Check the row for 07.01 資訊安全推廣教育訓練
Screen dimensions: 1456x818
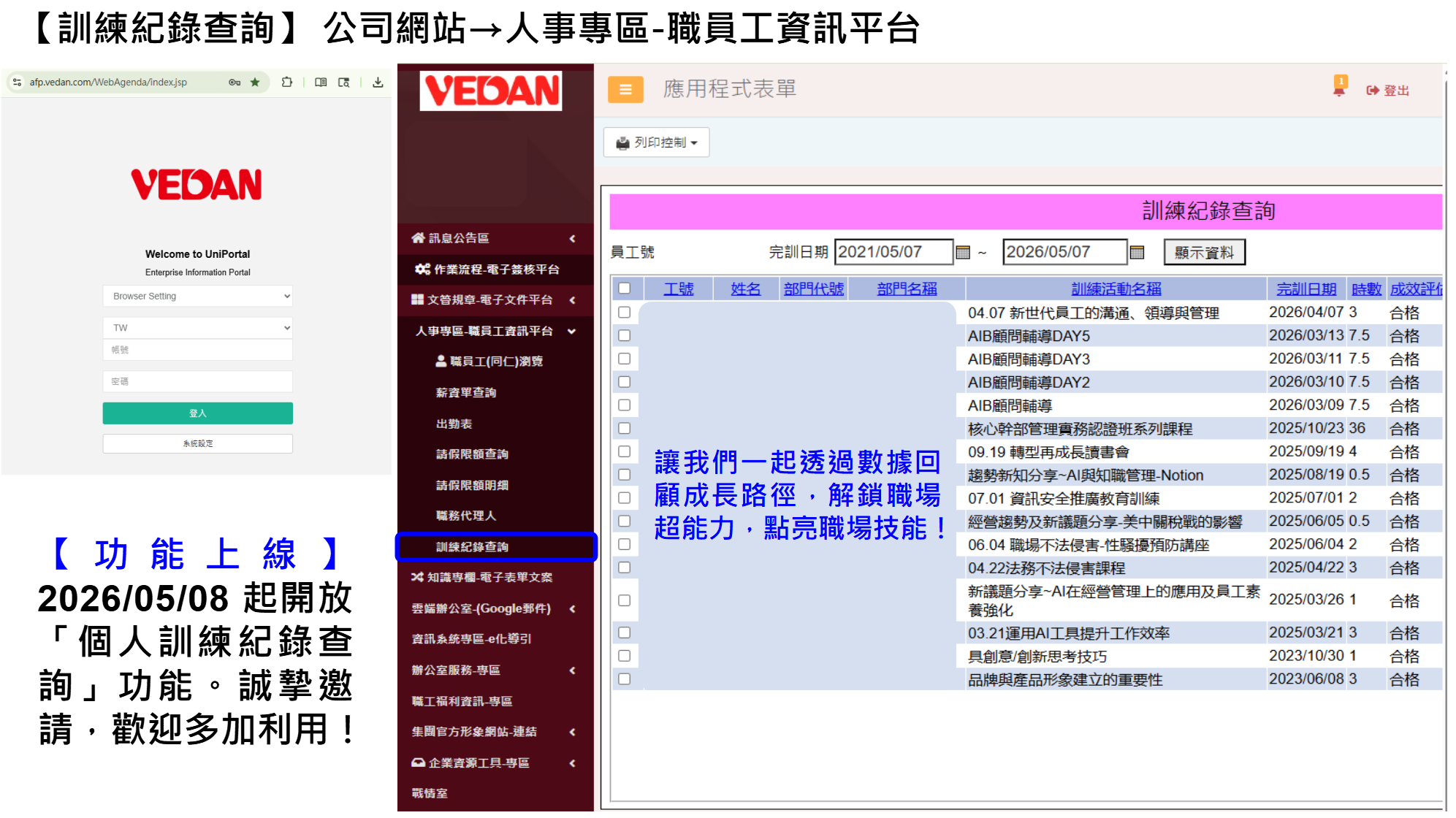tap(624, 498)
